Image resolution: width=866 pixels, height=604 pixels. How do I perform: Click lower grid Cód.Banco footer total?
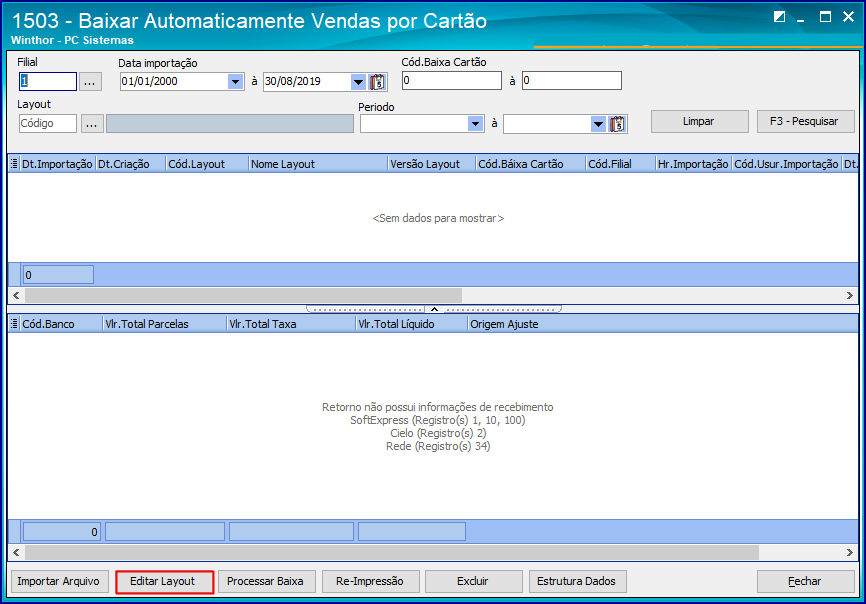[x=62, y=532]
